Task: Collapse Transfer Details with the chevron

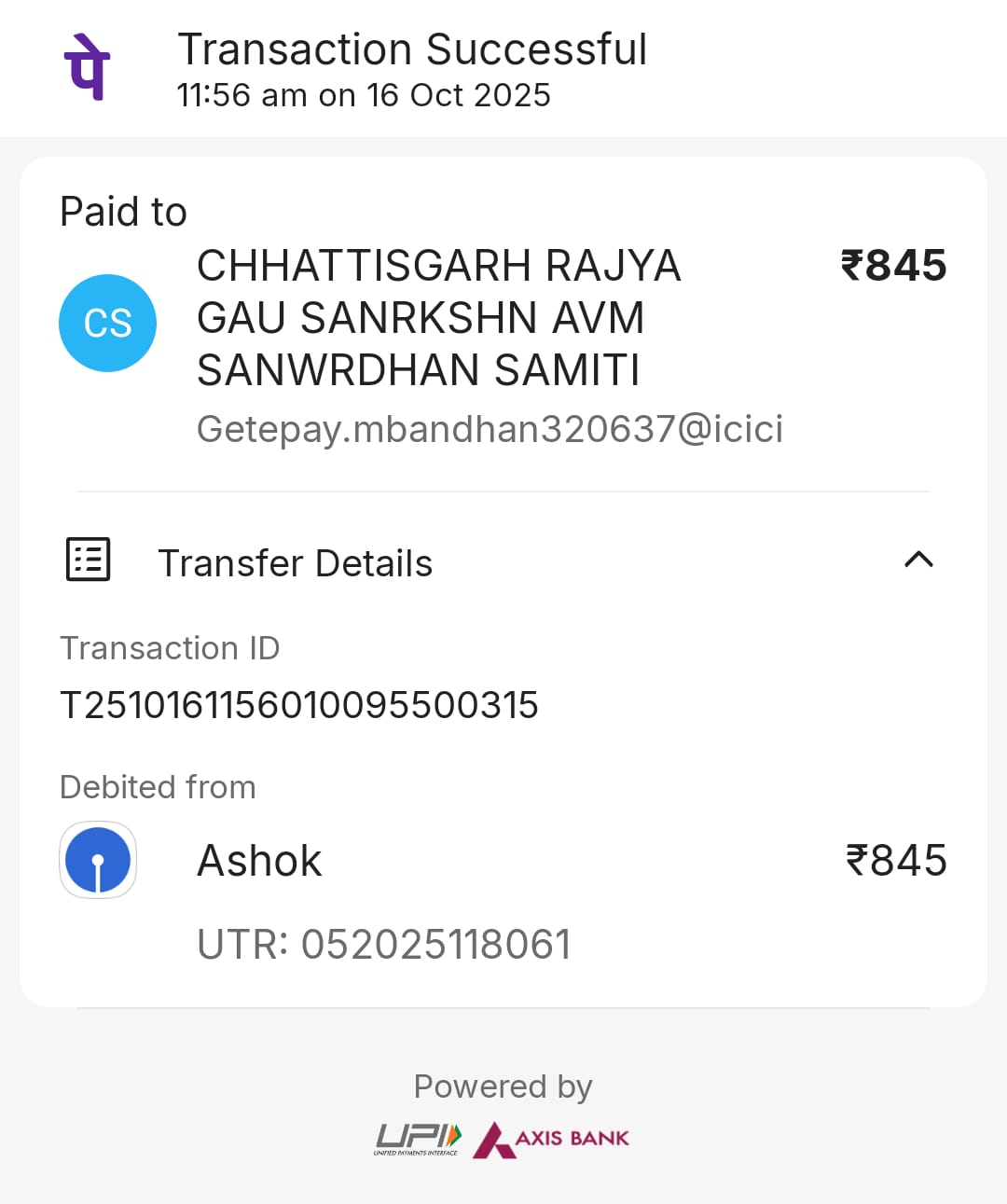Action: point(918,560)
